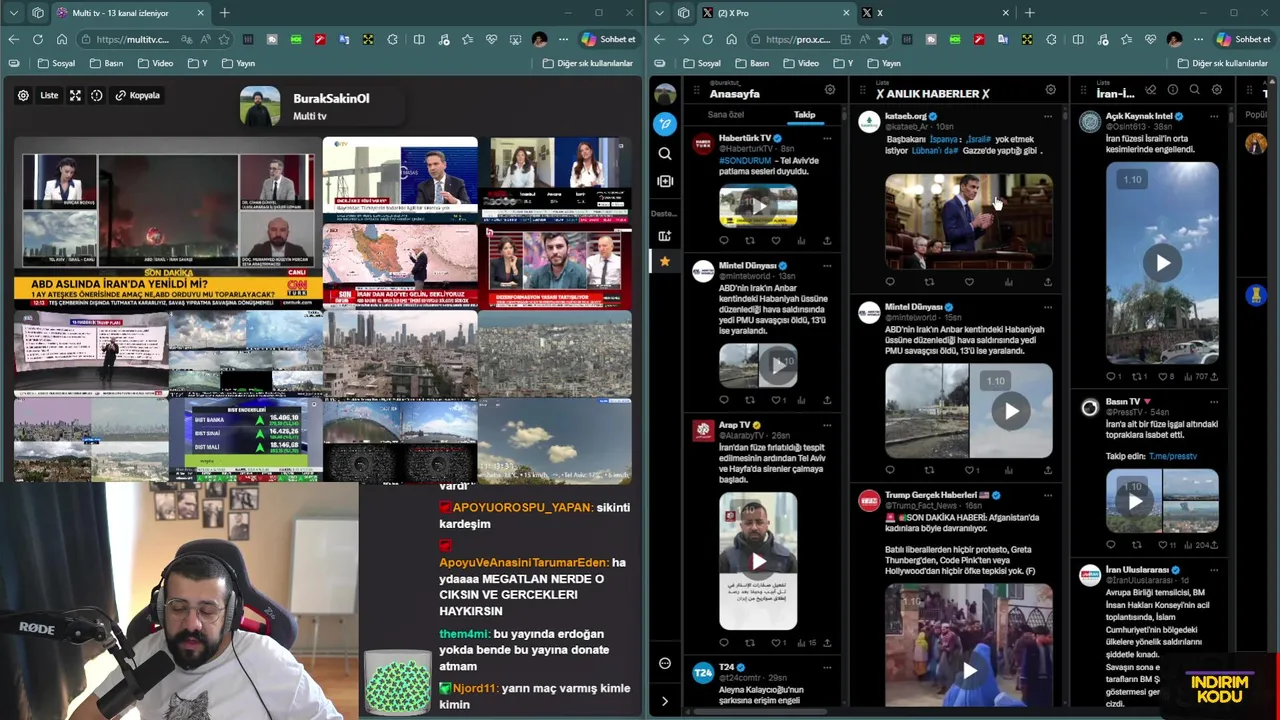Image resolution: width=1280 pixels, height=720 pixels.
Task: Open new deck icon below Deste label
Action: pyautogui.click(x=665, y=236)
